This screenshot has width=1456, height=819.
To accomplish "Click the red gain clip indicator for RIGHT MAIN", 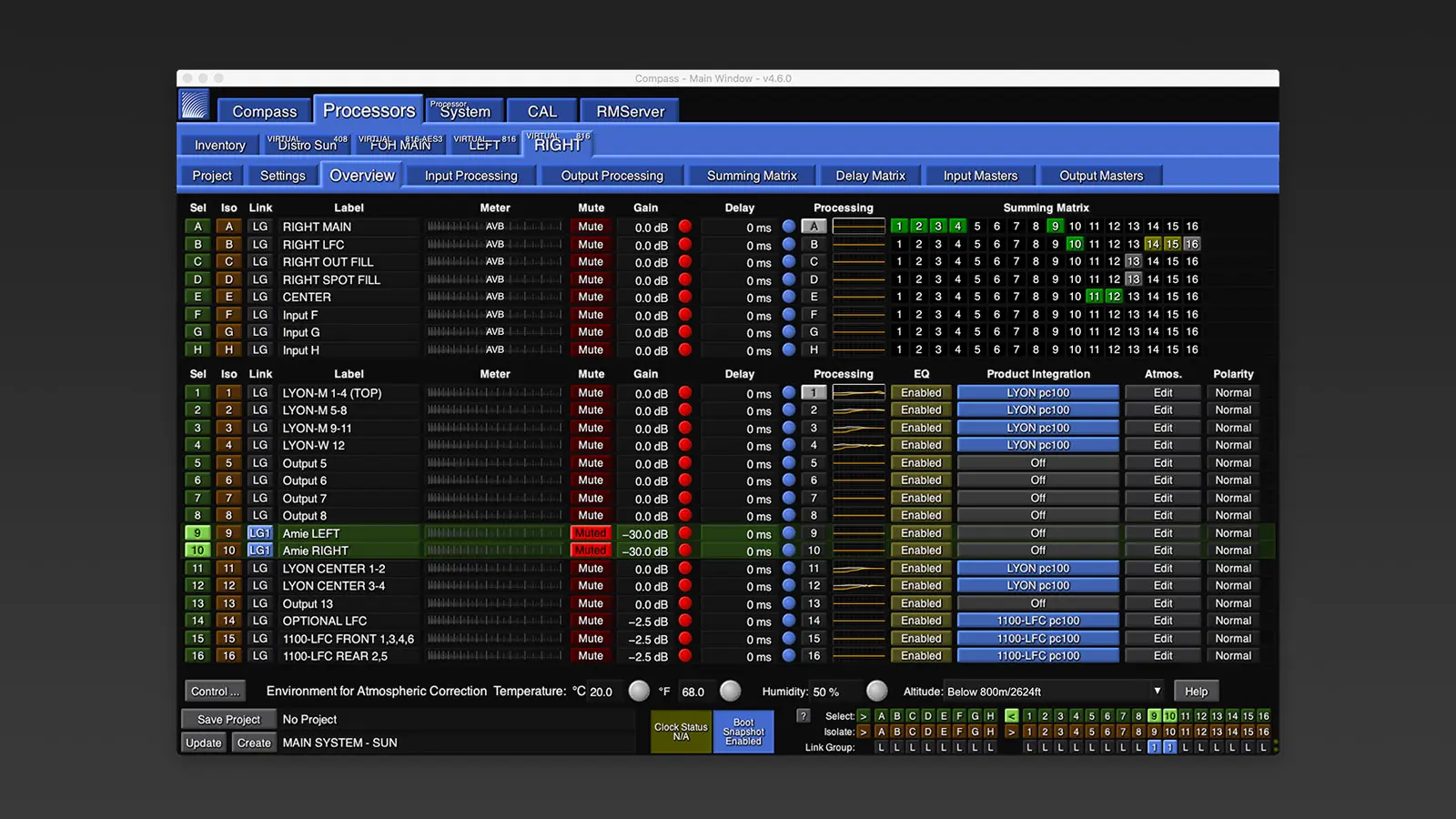I will [685, 227].
